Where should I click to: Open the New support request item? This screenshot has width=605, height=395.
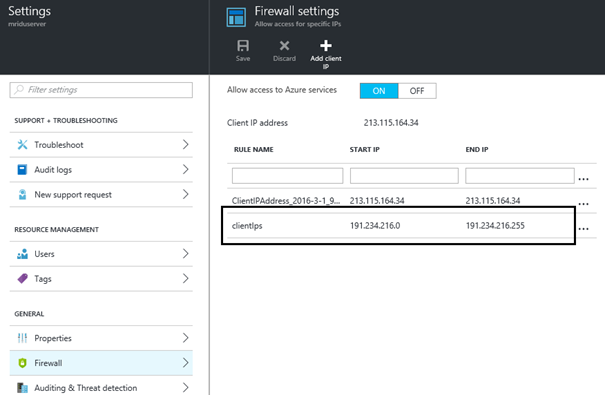click(101, 194)
